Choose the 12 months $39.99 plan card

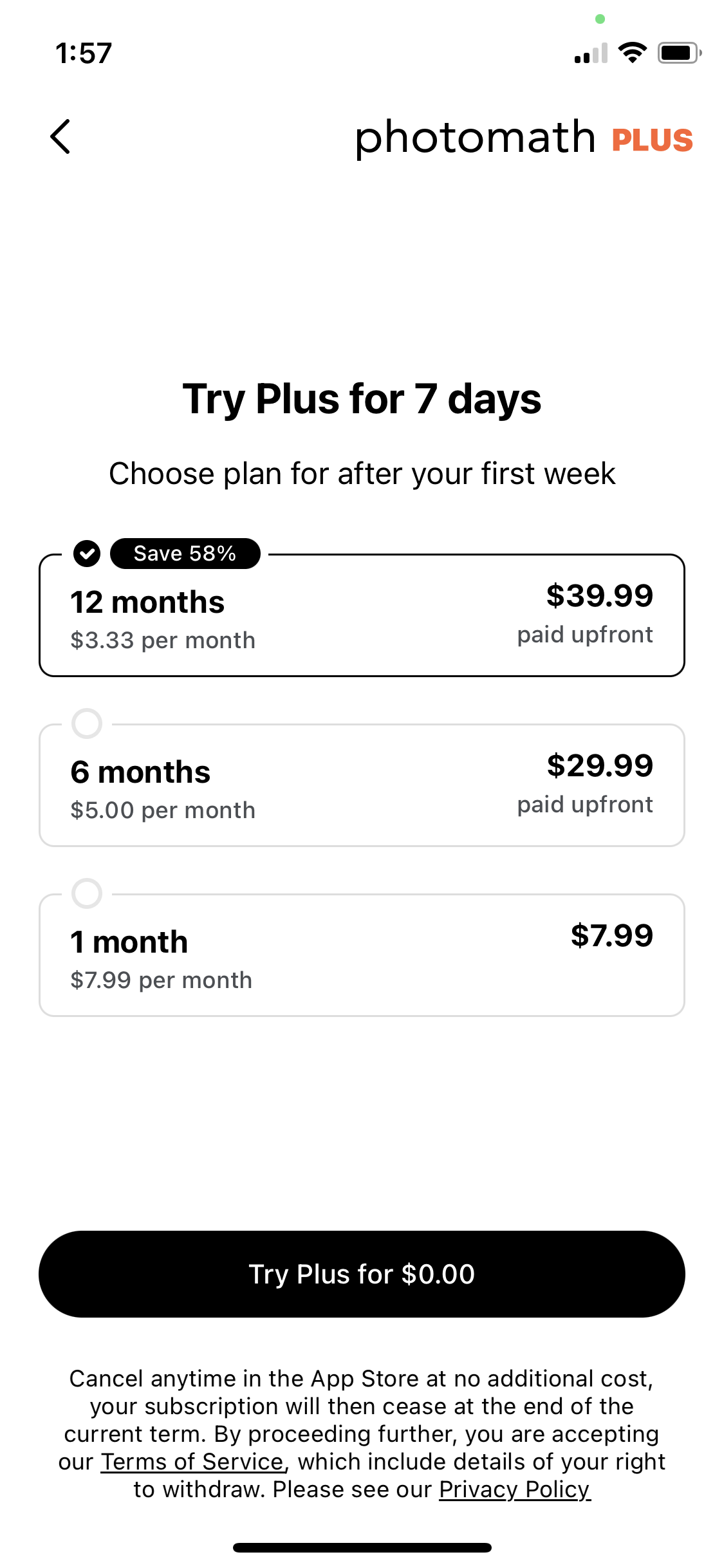[x=362, y=618]
